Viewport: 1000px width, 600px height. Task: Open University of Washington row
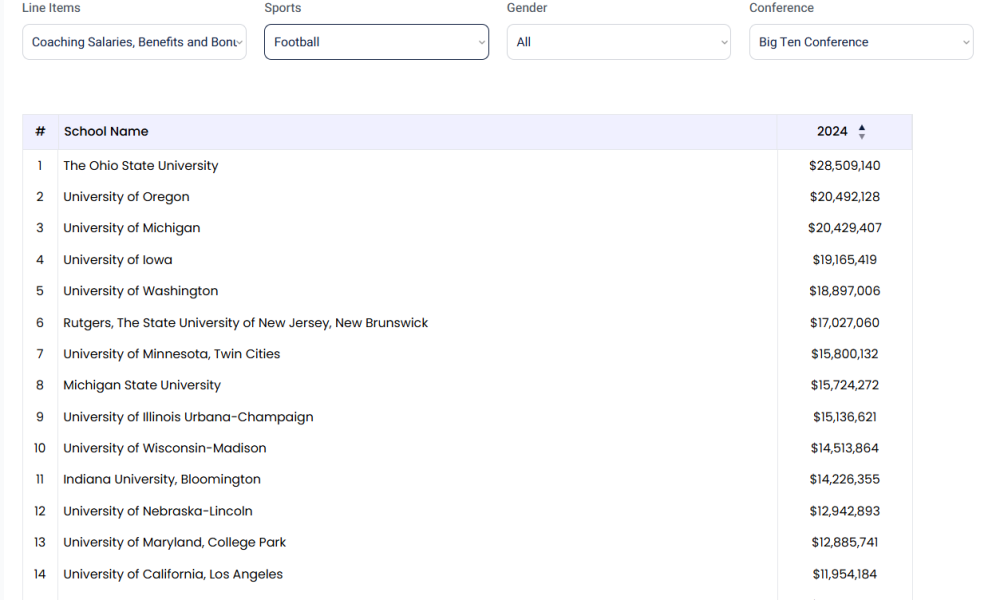pyautogui.click(x=140, y=291)
